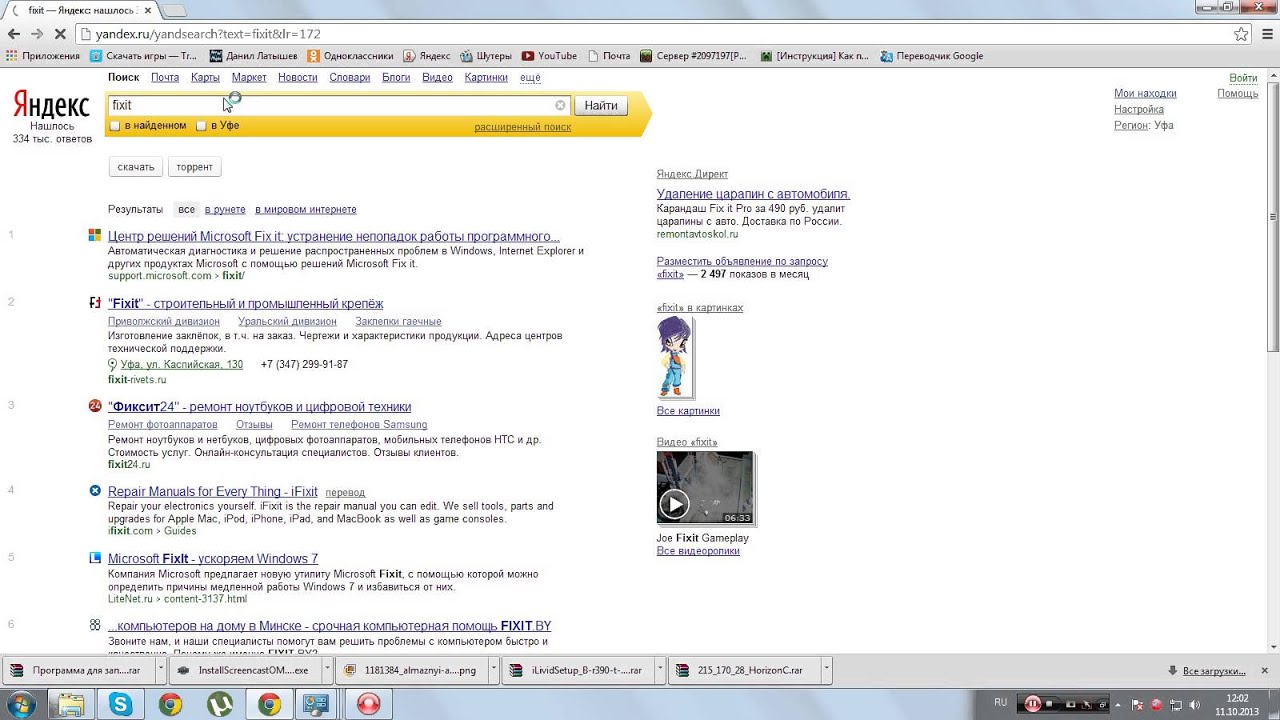Filter results 'в рунете'

coord(225,209)
